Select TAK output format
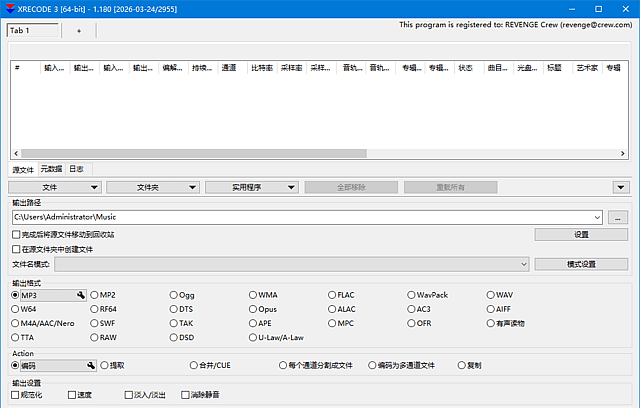The image size is (640, 408). 181,323
